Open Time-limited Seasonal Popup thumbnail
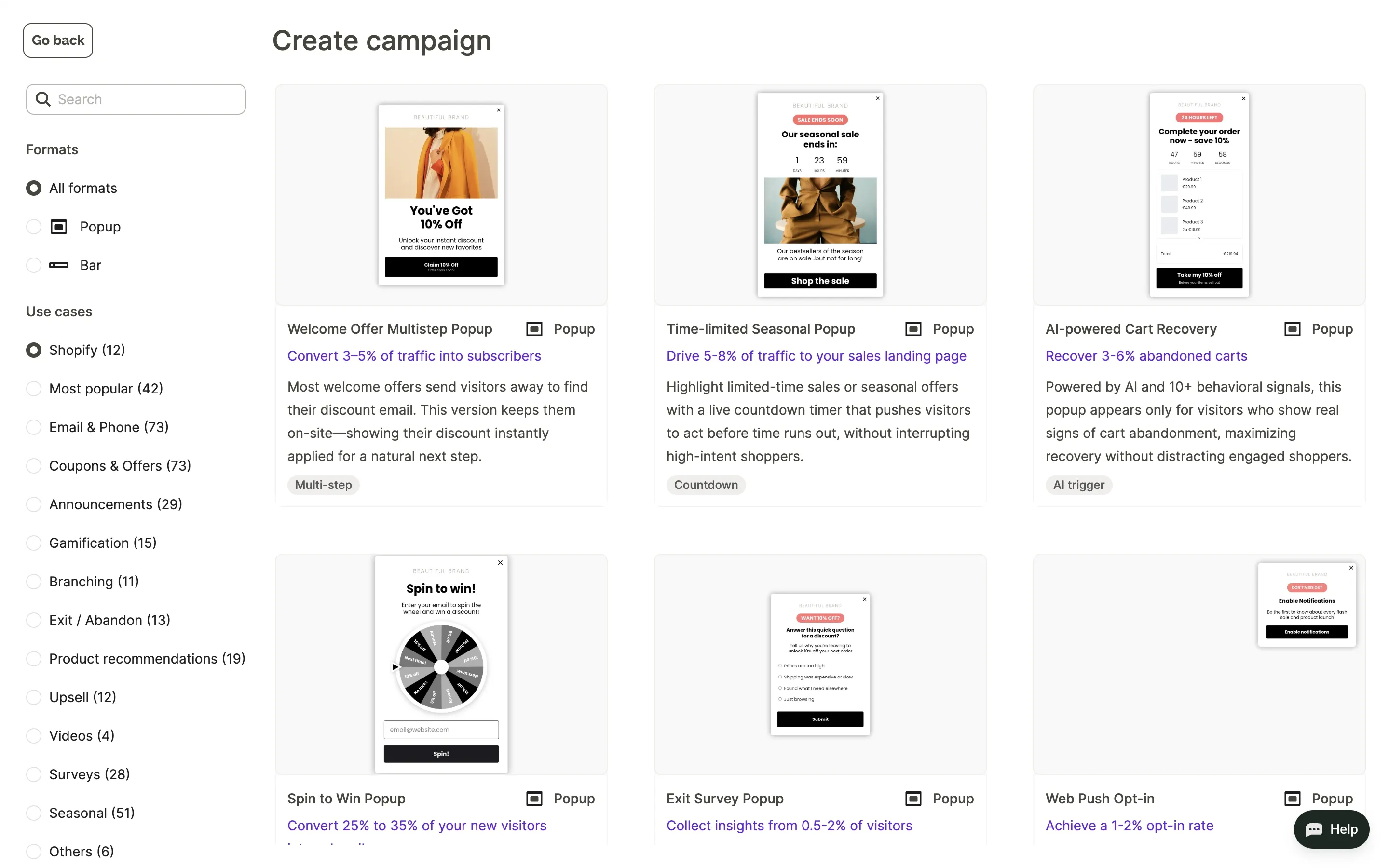This screenshot has height=868, width=1389. (819, 195)
